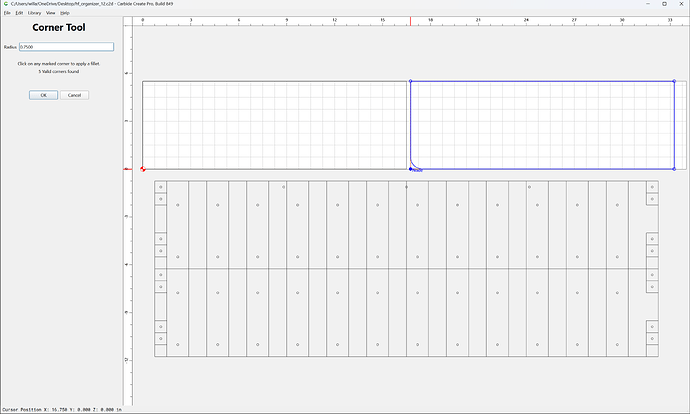Open the Edit menu

pyautogui.click(x=19, y=13)
